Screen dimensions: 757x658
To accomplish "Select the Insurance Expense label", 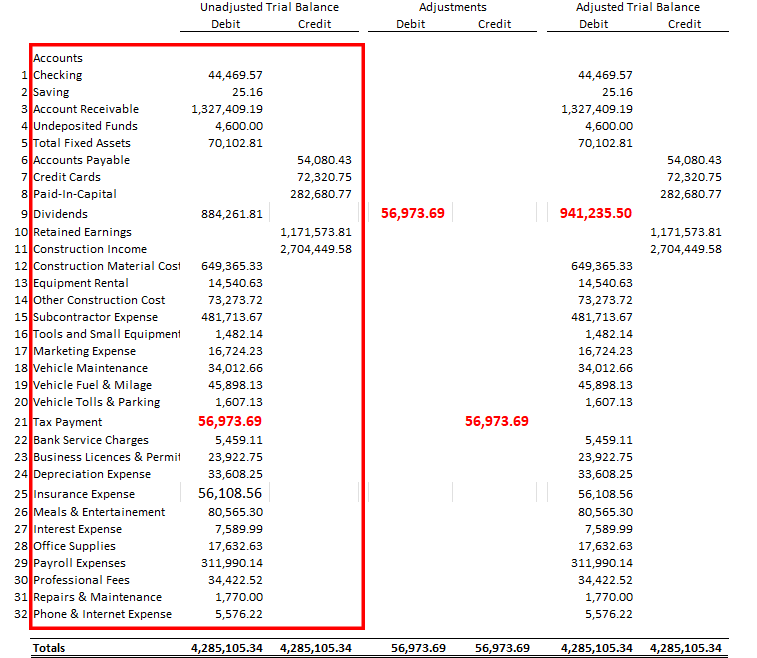I will 84,494.
